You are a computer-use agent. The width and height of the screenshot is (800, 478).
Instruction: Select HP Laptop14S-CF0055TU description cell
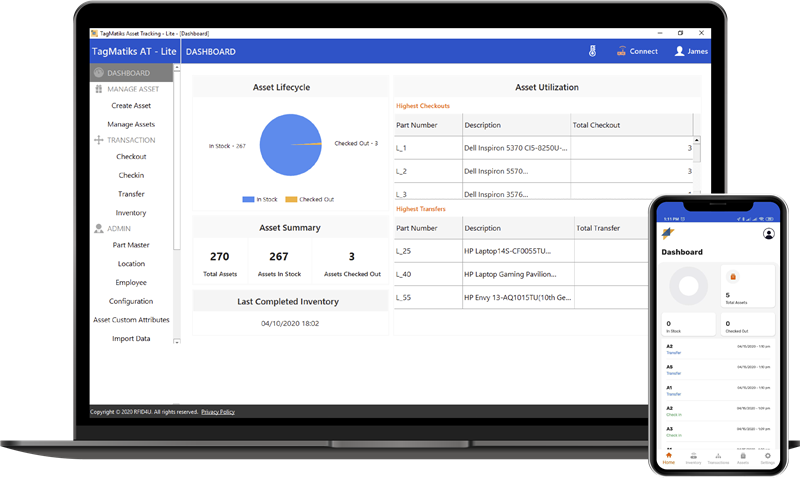[518, 251]
